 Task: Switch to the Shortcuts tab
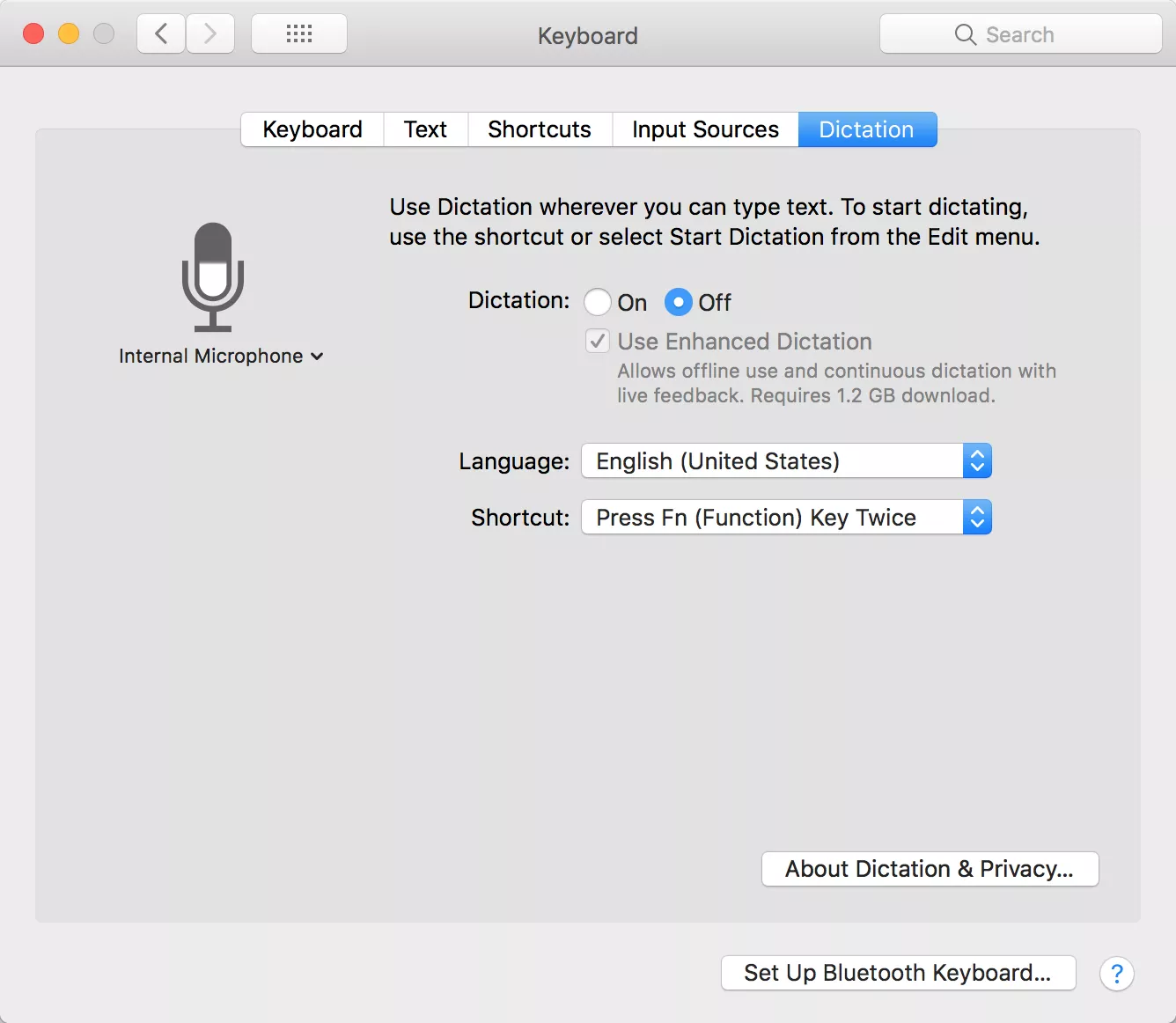click(540, 129)
